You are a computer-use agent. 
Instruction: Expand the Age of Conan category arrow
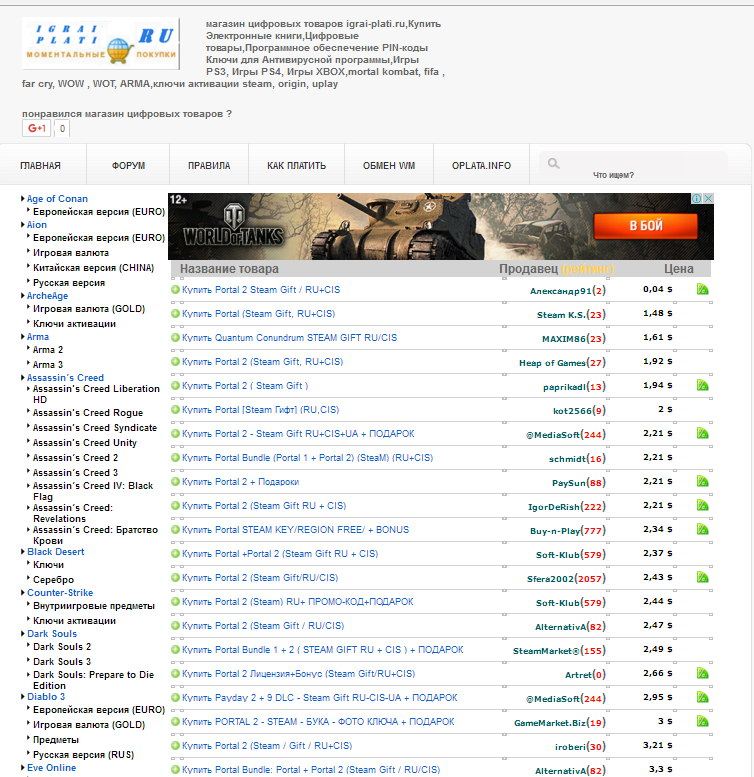[23, 199]
